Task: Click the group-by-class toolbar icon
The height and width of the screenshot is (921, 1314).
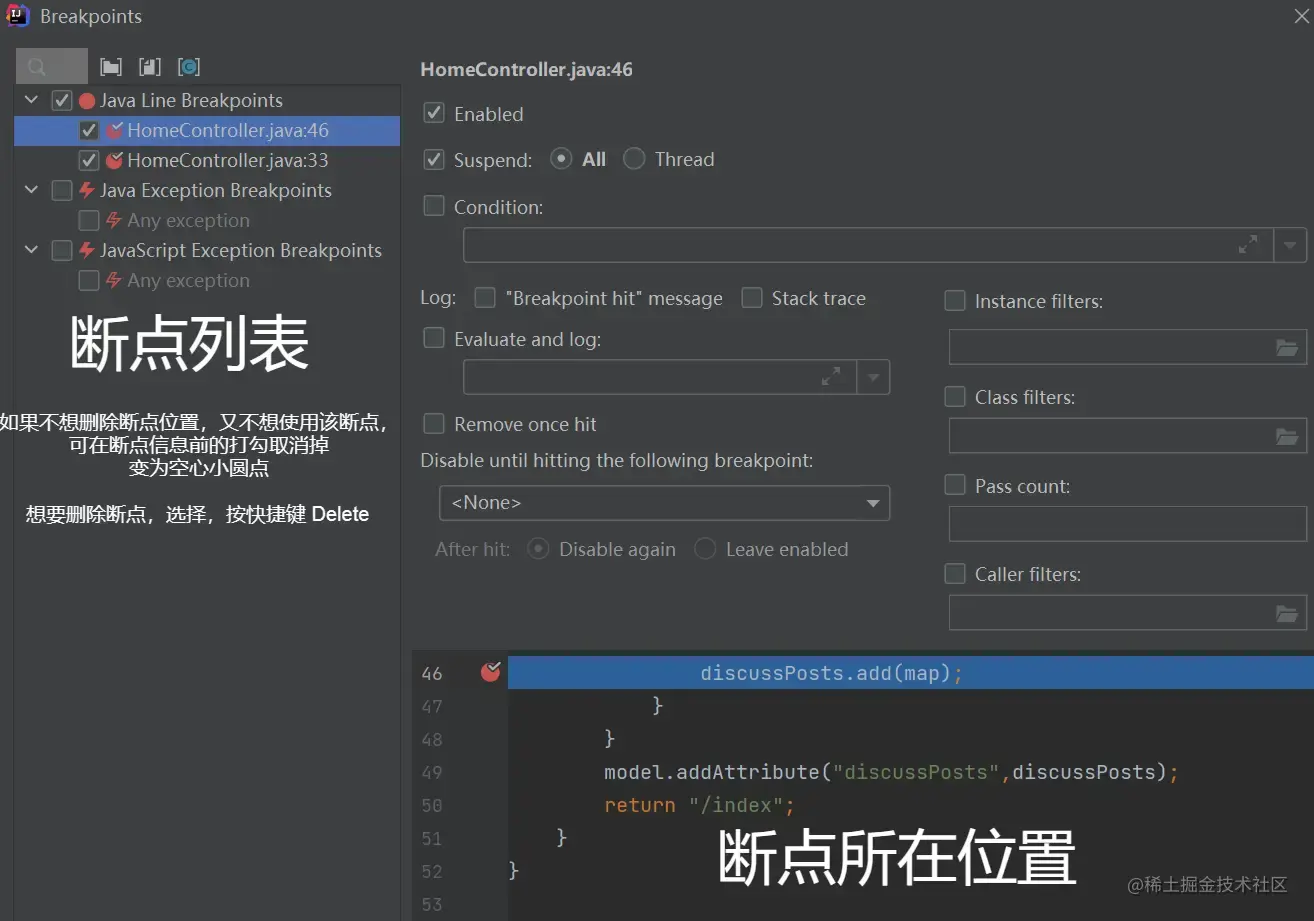Action: pyautogui.click(x=190, y=66)
